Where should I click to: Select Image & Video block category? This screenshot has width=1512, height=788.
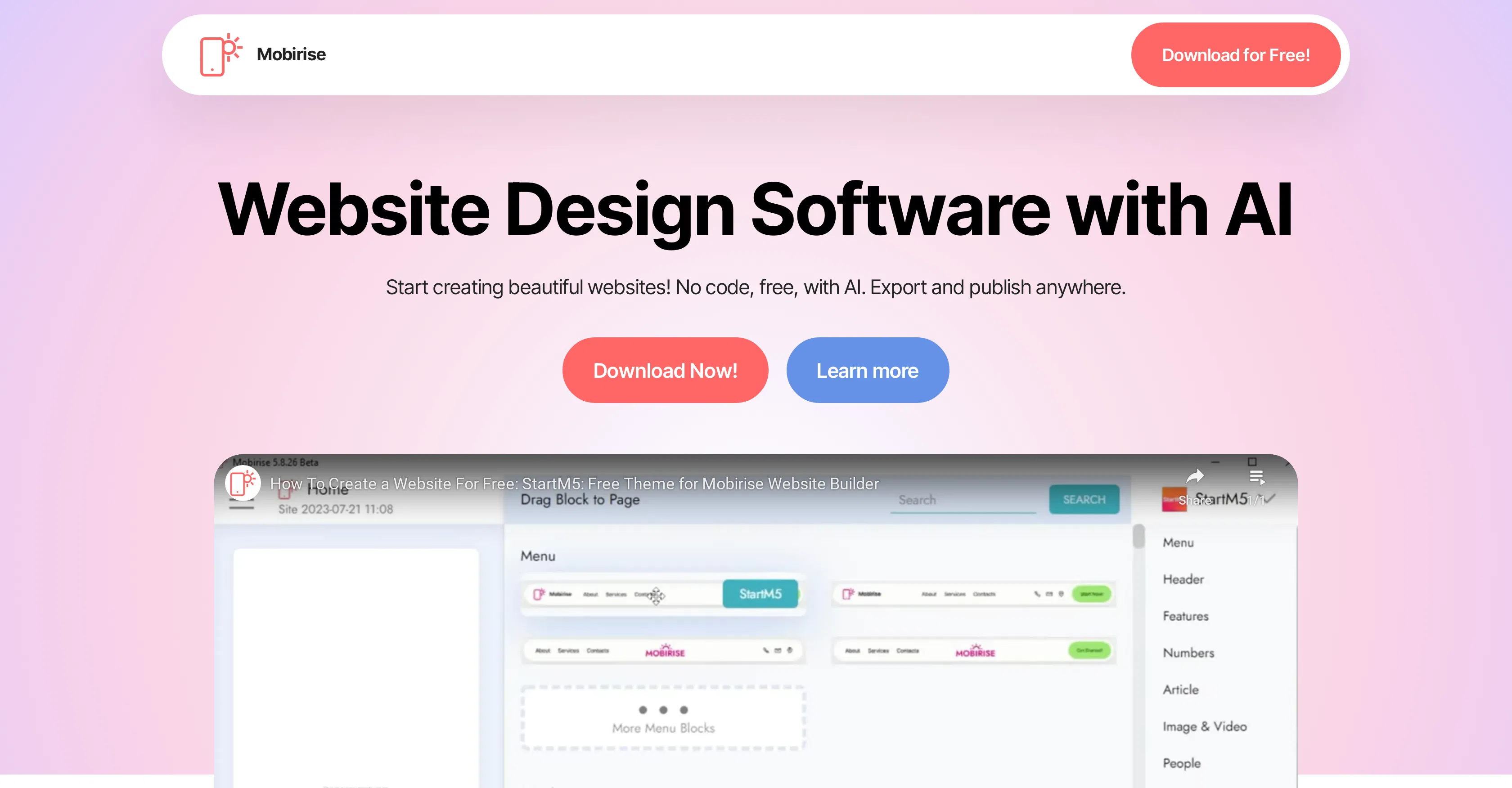(1205, 726)
